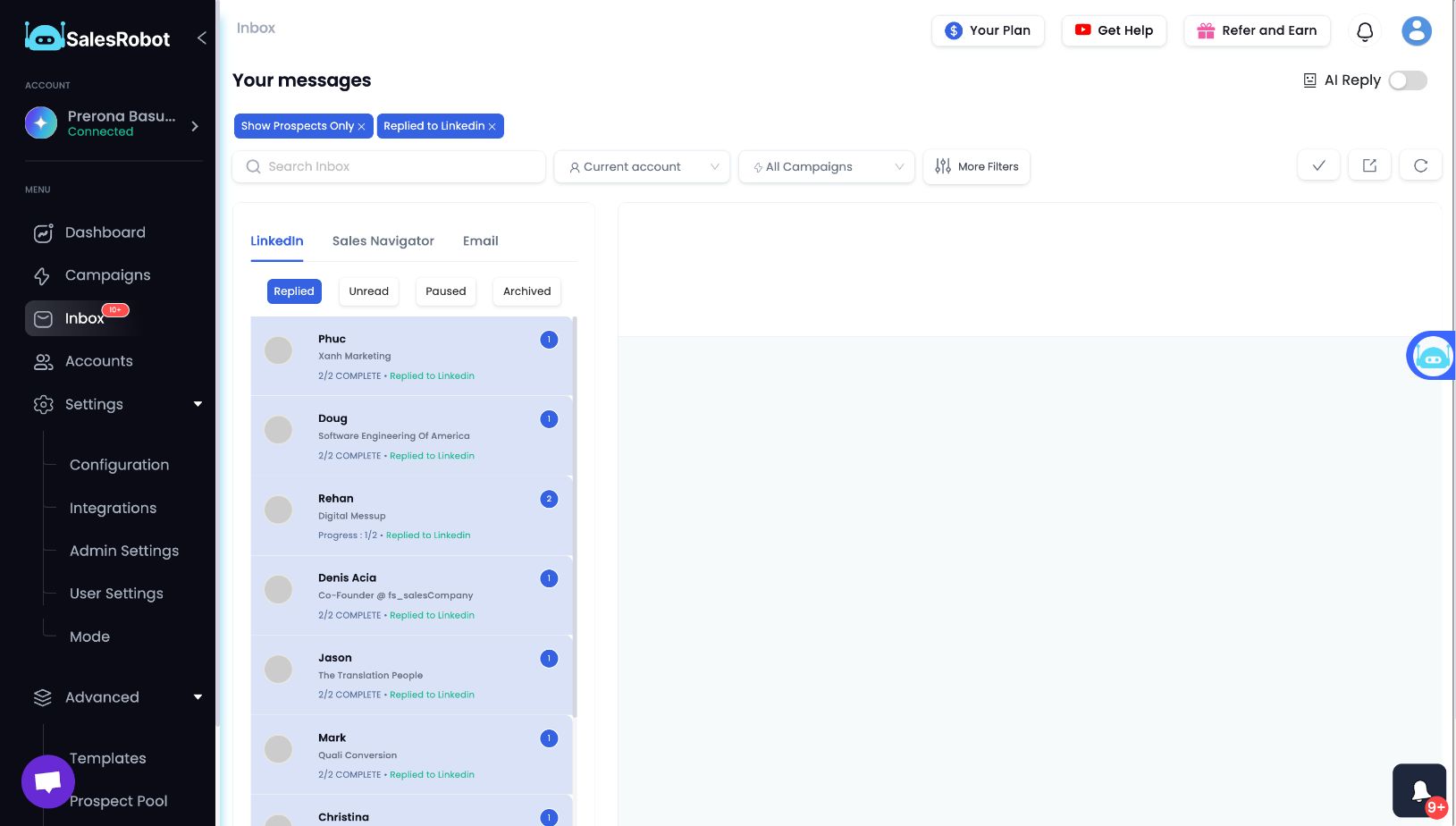Remove the Show Prospects Only filter

click(x=361, y=126)
